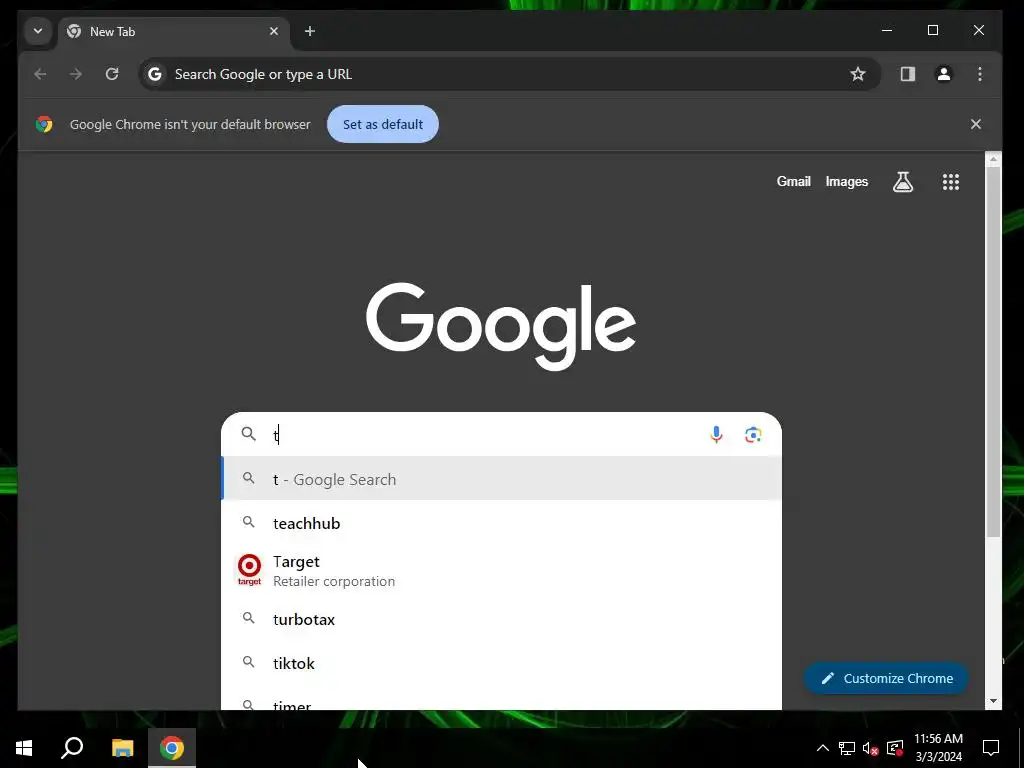The height and width of the screenshot is (768, 1024).
Task: Search by image with Google Lens
Action: click(x=753, y=434)
